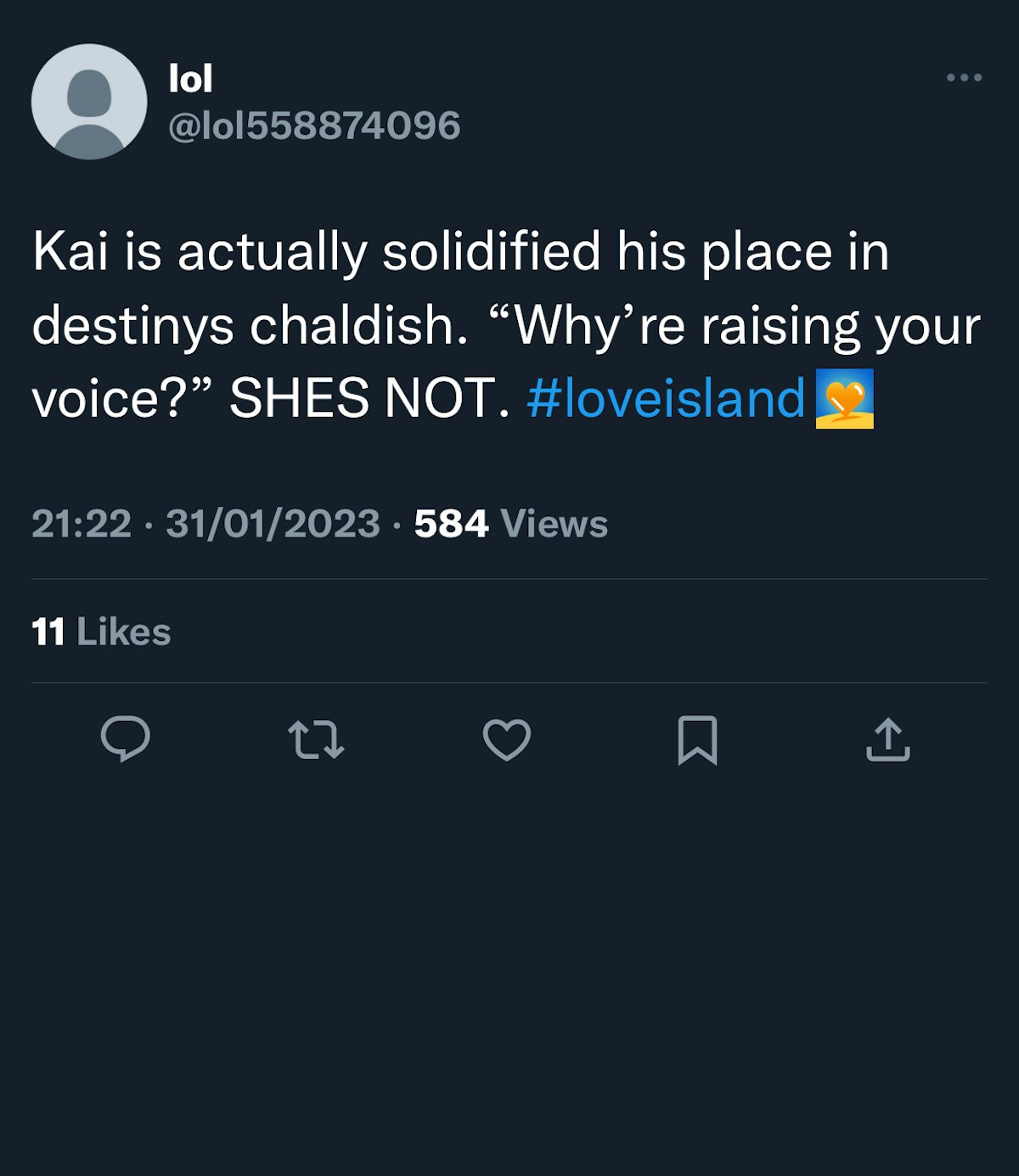
Task: Visit the @lol558874096 handle
Action: pyautogui.click(x=314, y=126)
